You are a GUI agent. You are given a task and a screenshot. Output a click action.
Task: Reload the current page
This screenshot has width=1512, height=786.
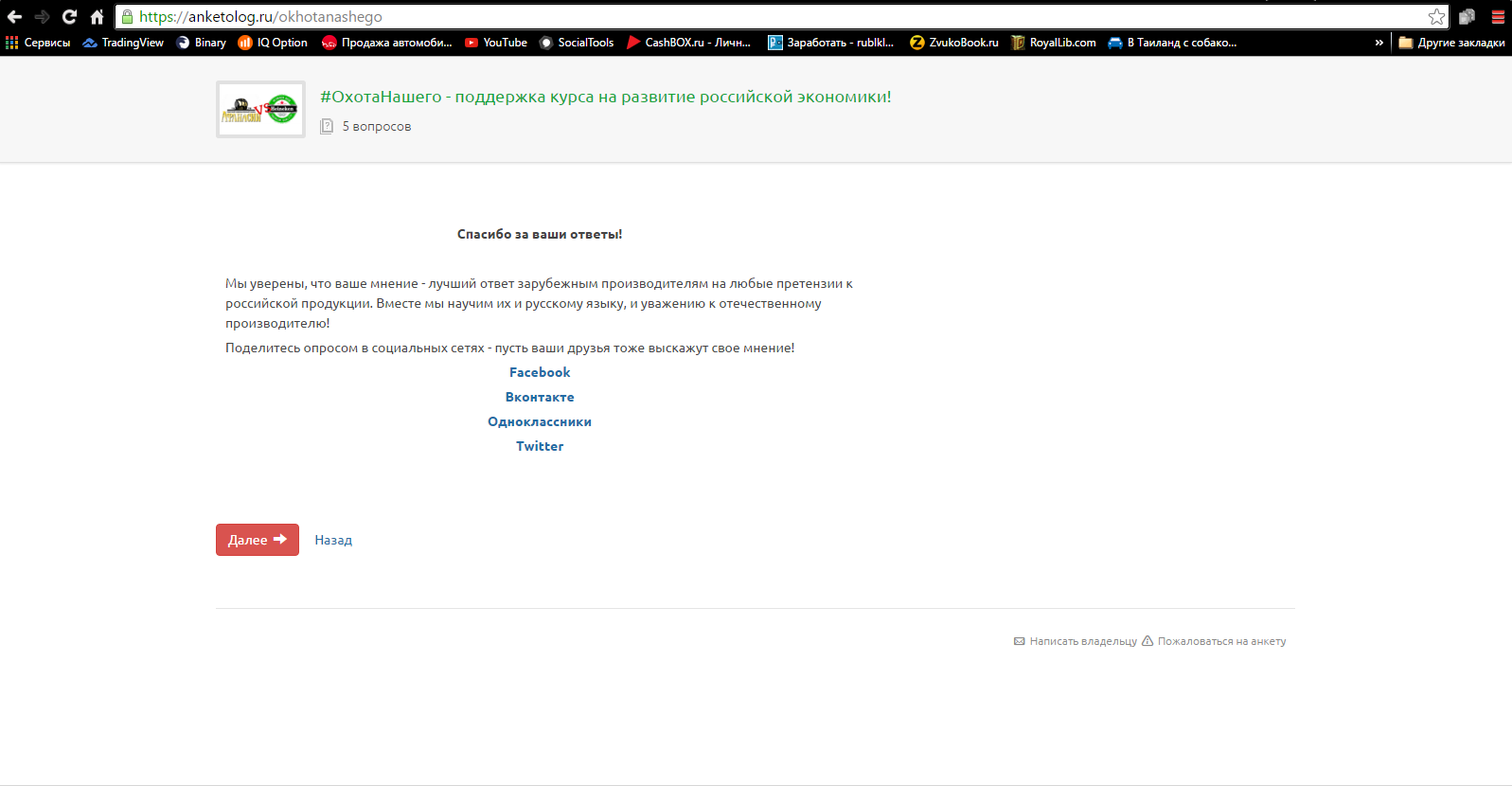[x=69, y=17]
